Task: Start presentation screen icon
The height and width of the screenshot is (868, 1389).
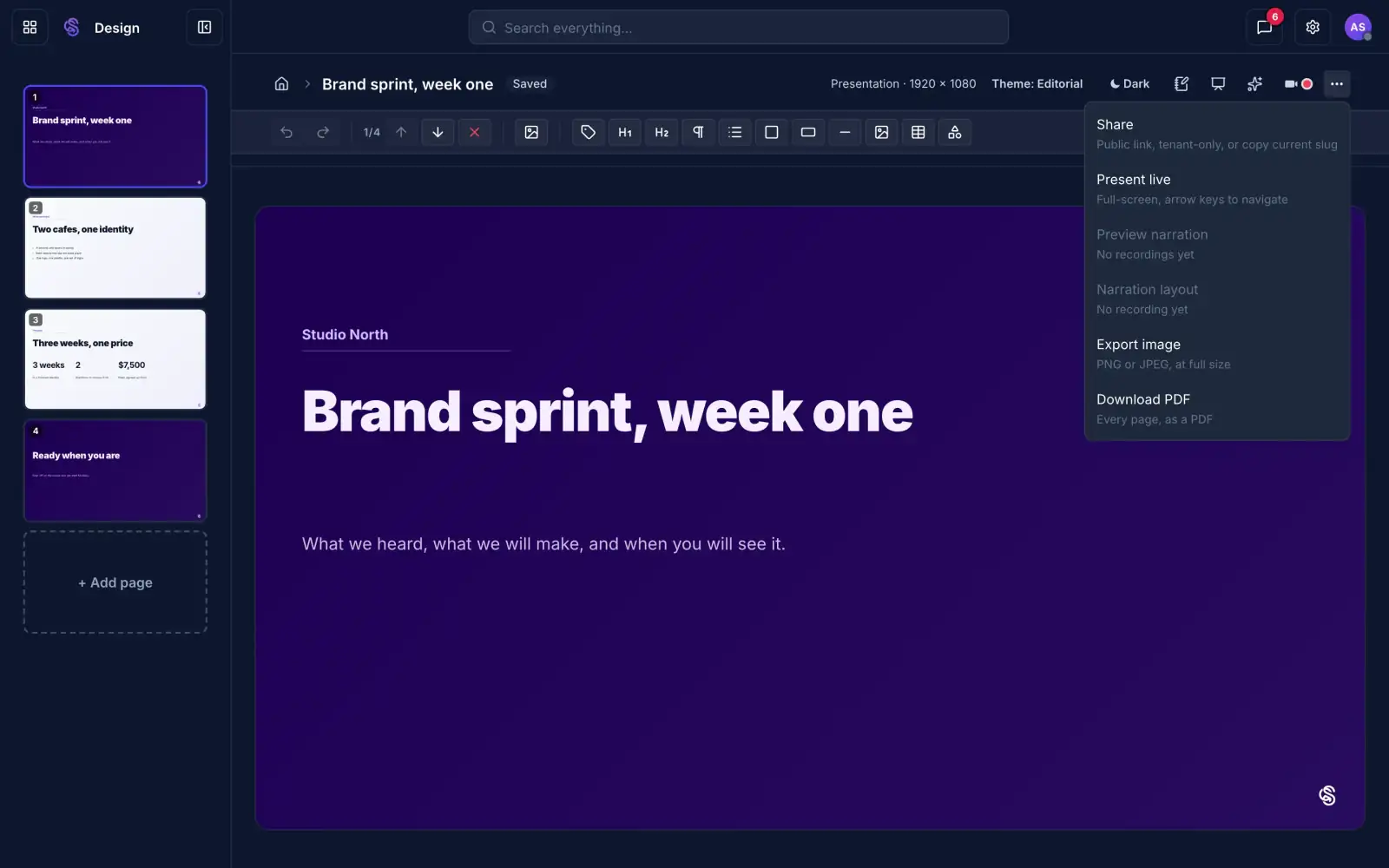Action: click(1218, 84)
